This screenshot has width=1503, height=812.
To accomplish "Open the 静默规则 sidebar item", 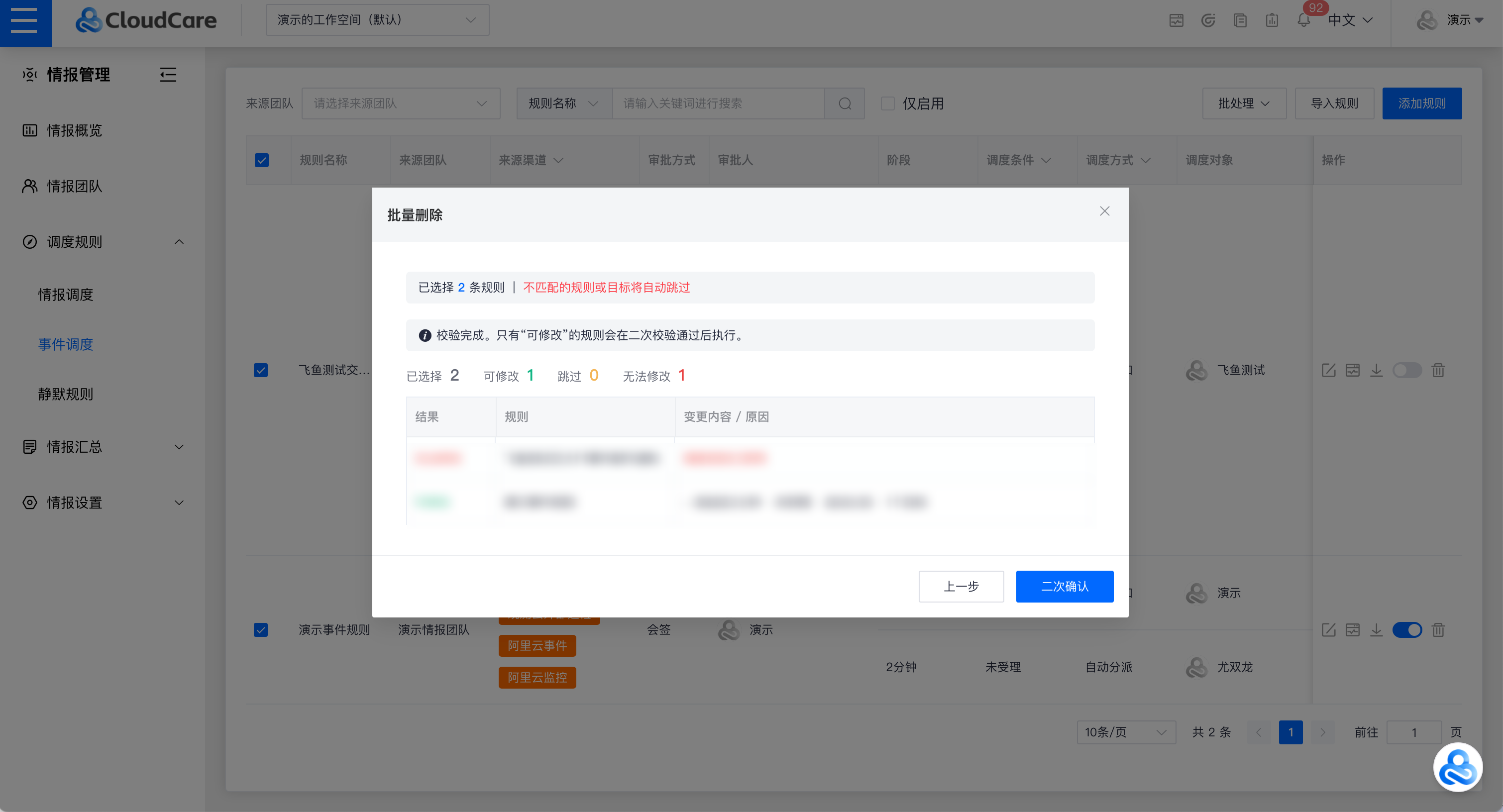I will pos(65,395).
